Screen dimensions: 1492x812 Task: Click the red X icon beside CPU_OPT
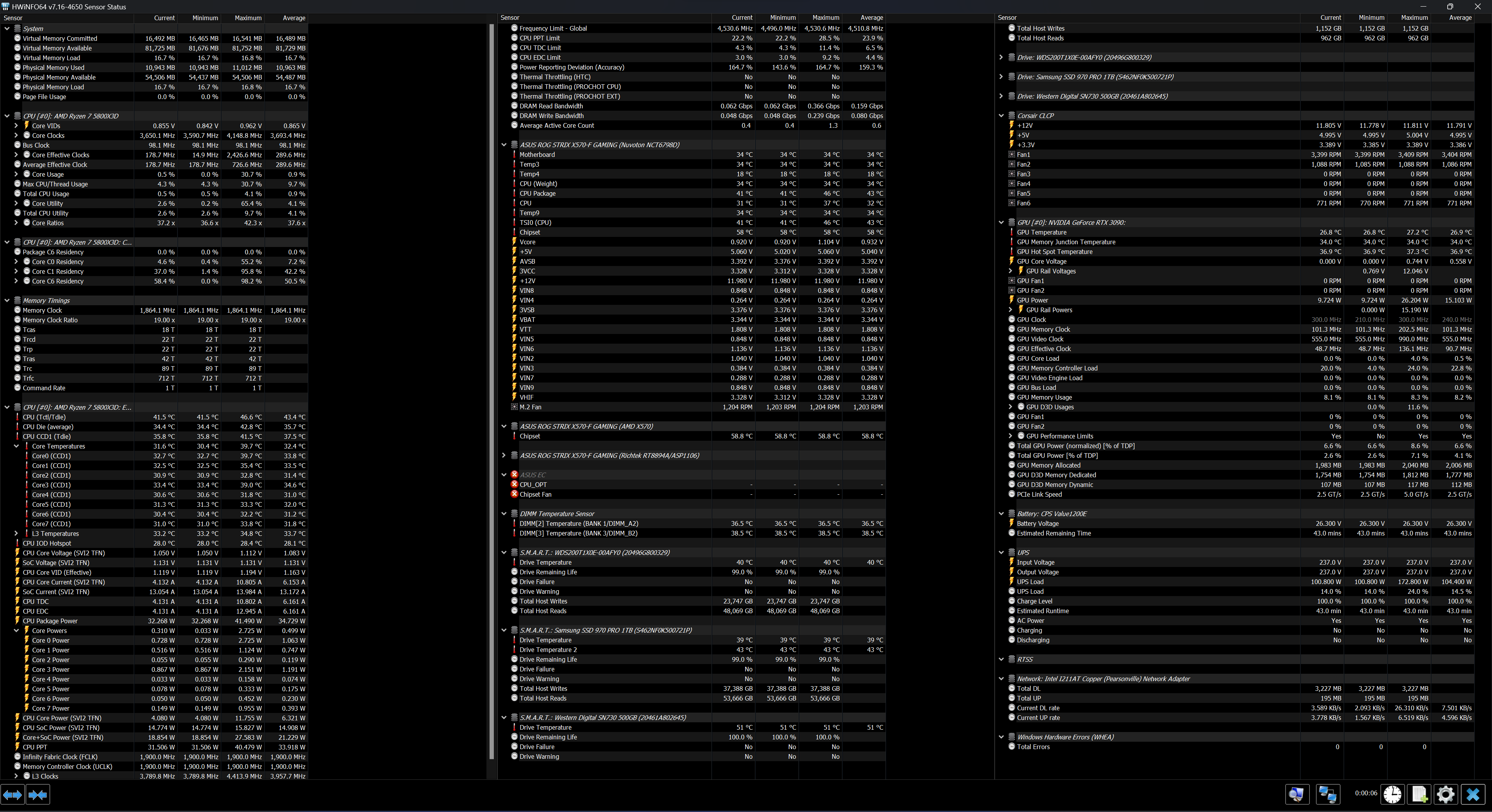coord(514,484)
